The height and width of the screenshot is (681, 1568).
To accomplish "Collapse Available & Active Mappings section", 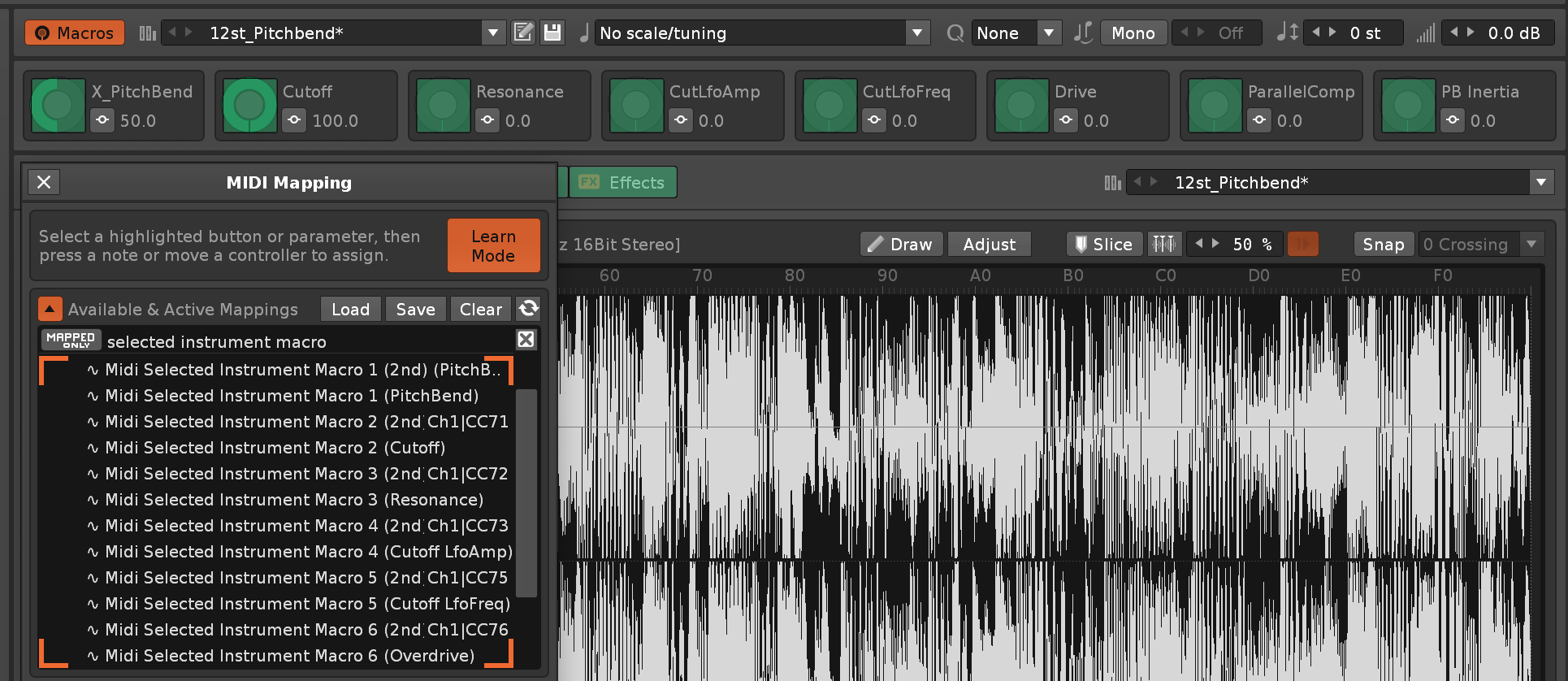I will (x=50, y=309).
